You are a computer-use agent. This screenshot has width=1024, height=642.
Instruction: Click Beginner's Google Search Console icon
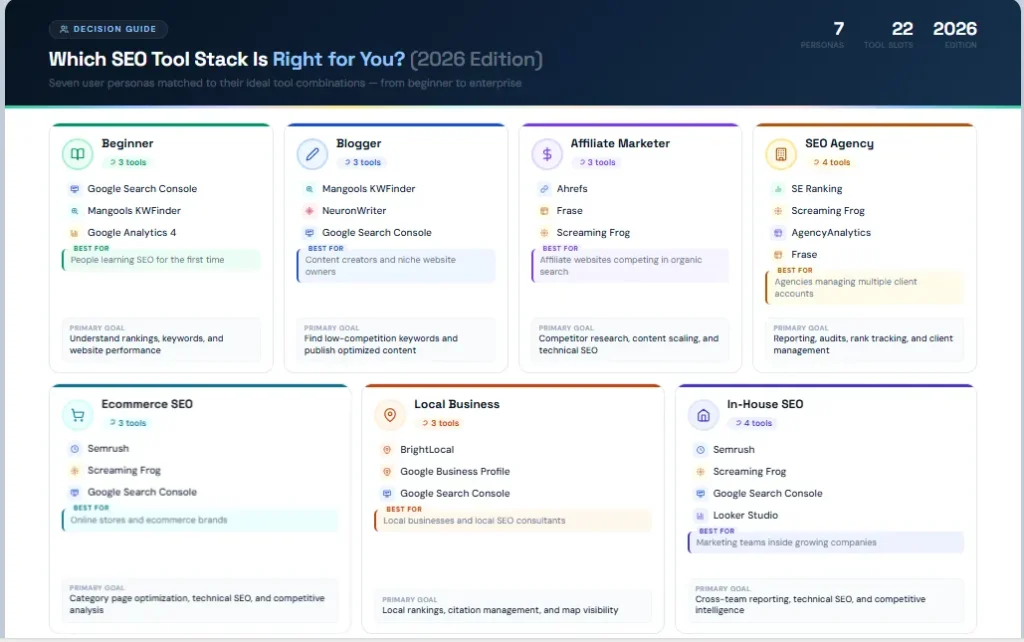coord(74,189)
